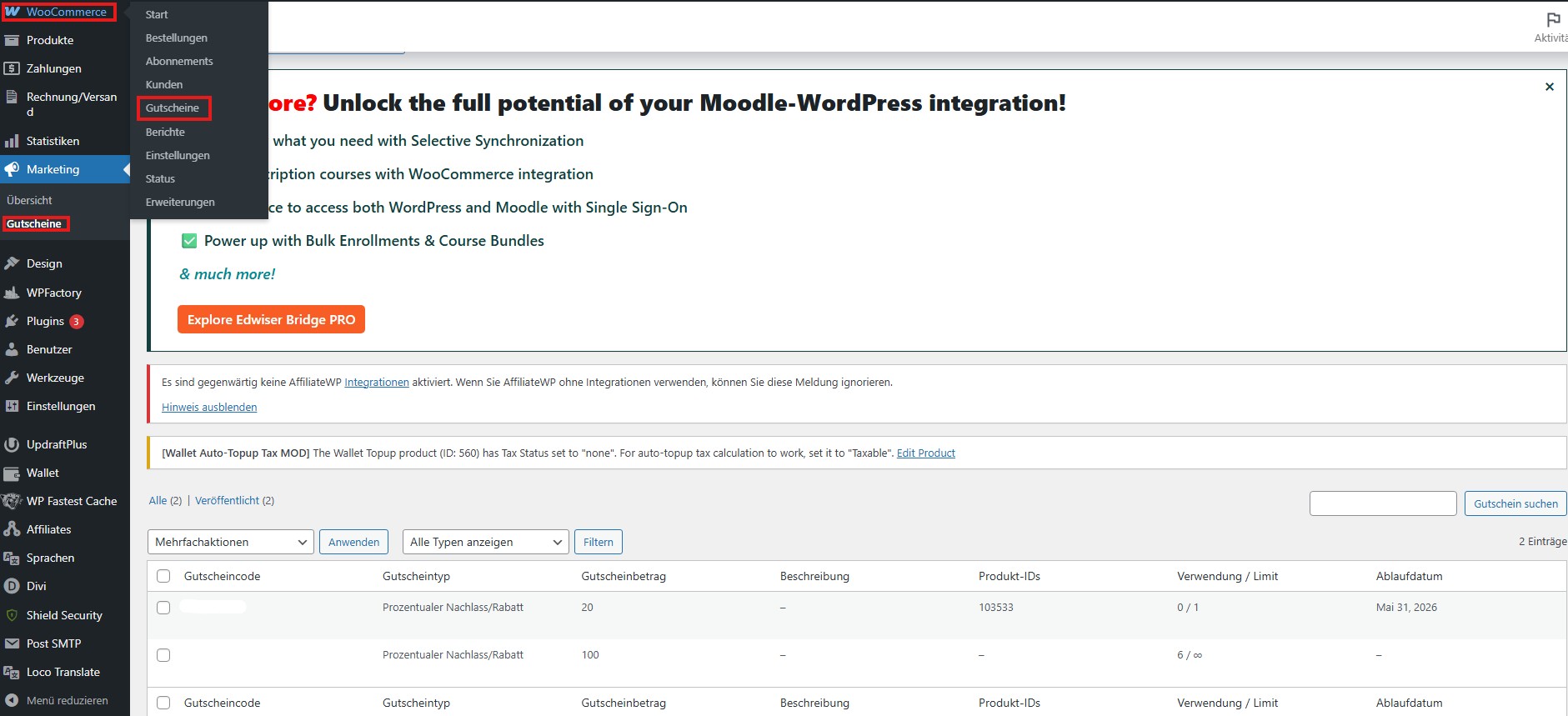Open Abonnements in WooCommerce submenu

coord(179,61)
